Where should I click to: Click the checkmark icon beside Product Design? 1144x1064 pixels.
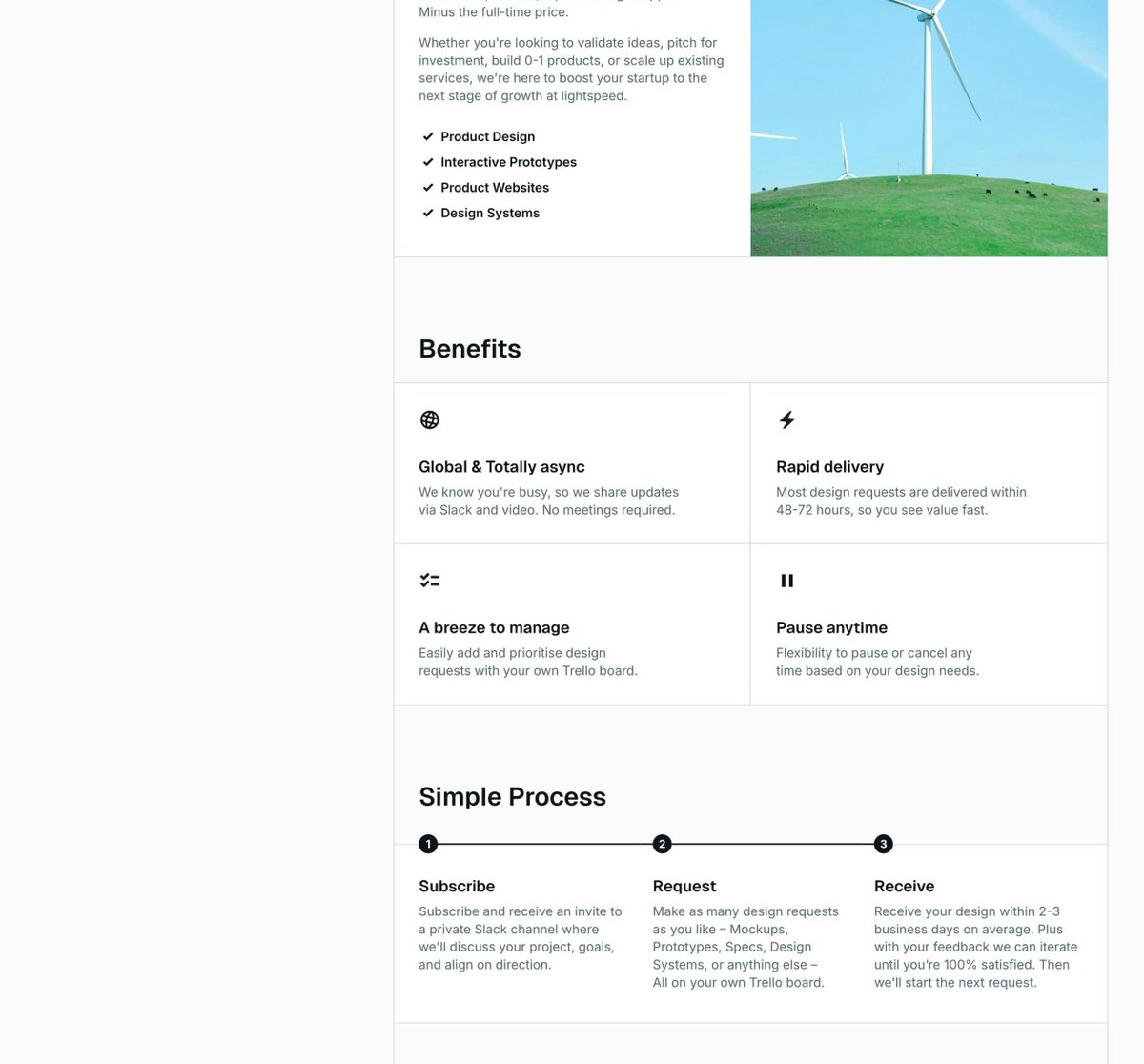coord(428,136)
